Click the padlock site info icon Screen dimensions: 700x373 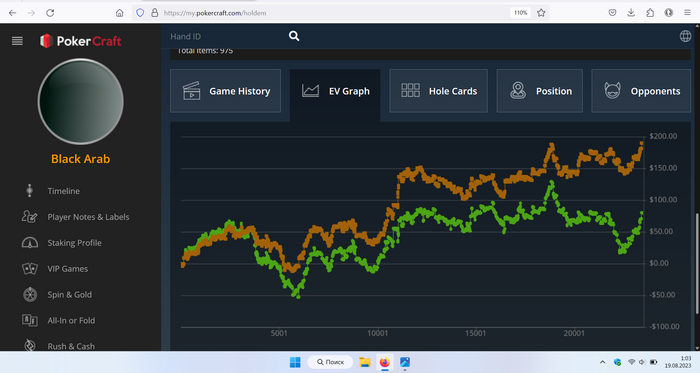click(x=154, y=13)
